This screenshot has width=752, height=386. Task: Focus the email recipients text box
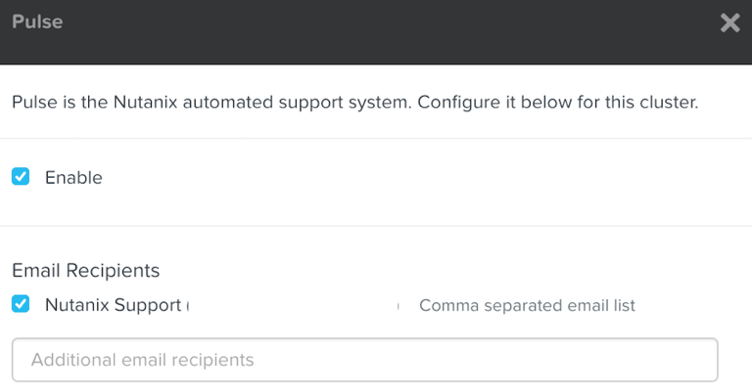365,360
